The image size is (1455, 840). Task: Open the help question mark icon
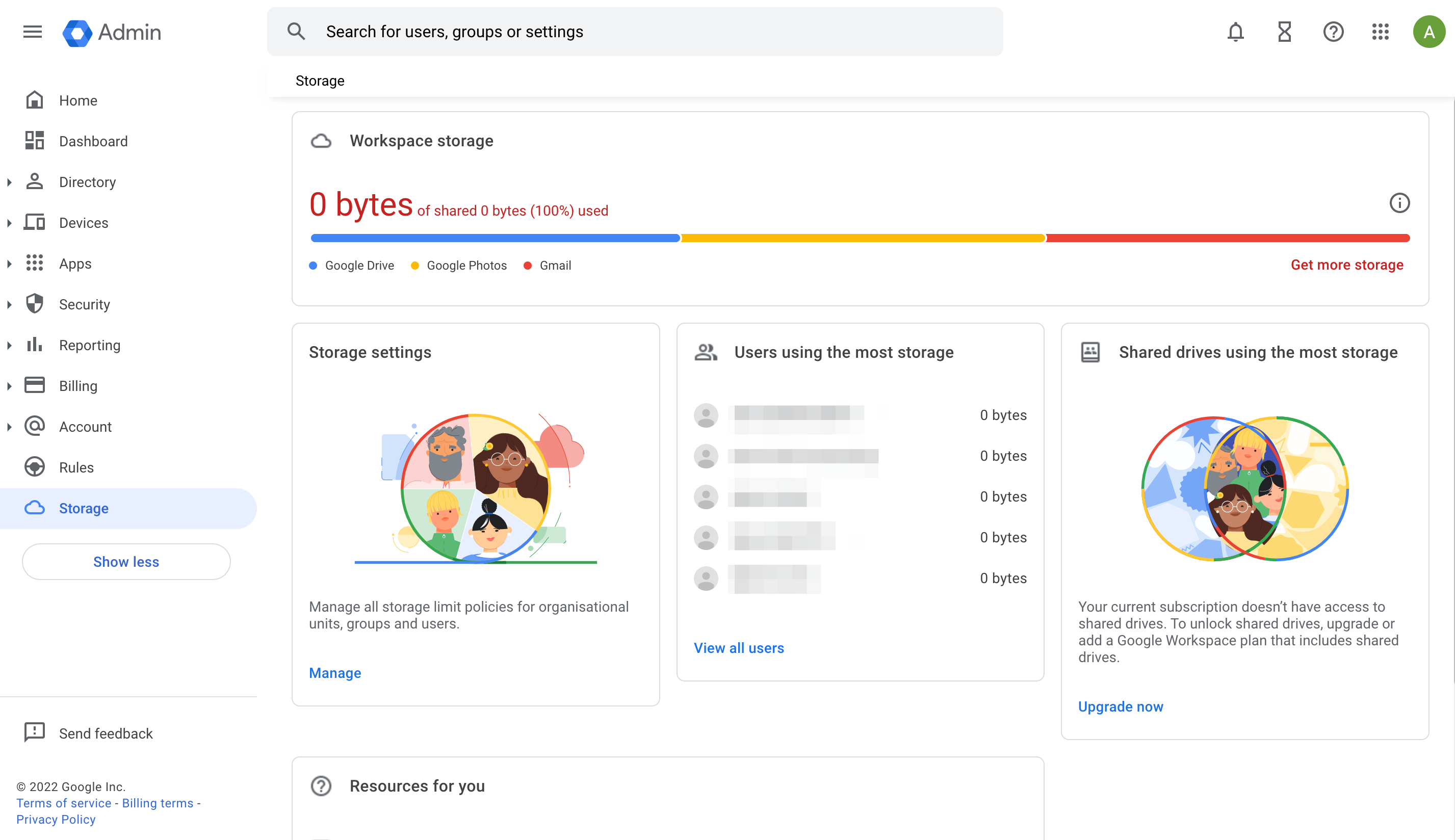tap(1333, 32)
